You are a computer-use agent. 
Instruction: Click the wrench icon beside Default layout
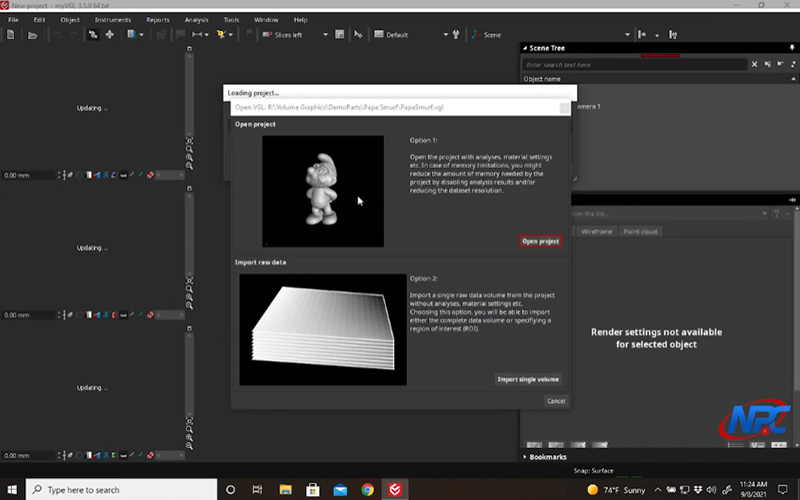click(456, 35)
